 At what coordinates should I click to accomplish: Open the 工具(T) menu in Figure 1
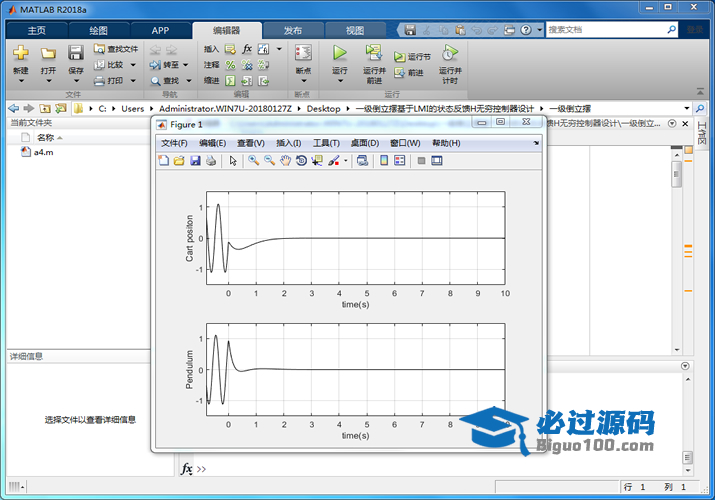pos(326,143)
